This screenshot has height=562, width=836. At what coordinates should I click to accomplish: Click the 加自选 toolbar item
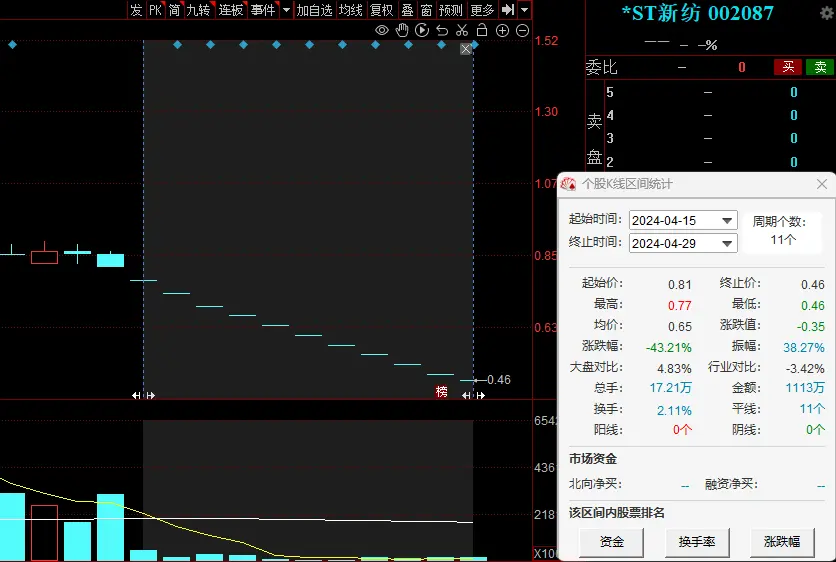314,10
